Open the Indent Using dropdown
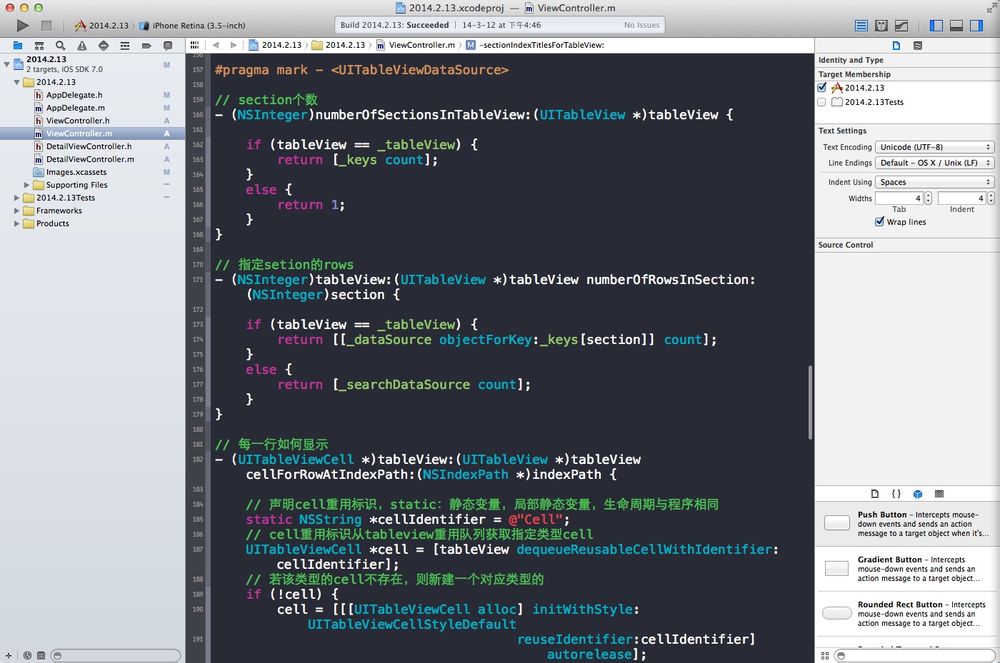The width and height of the screenshot is (1000, 663). [934, 182]
